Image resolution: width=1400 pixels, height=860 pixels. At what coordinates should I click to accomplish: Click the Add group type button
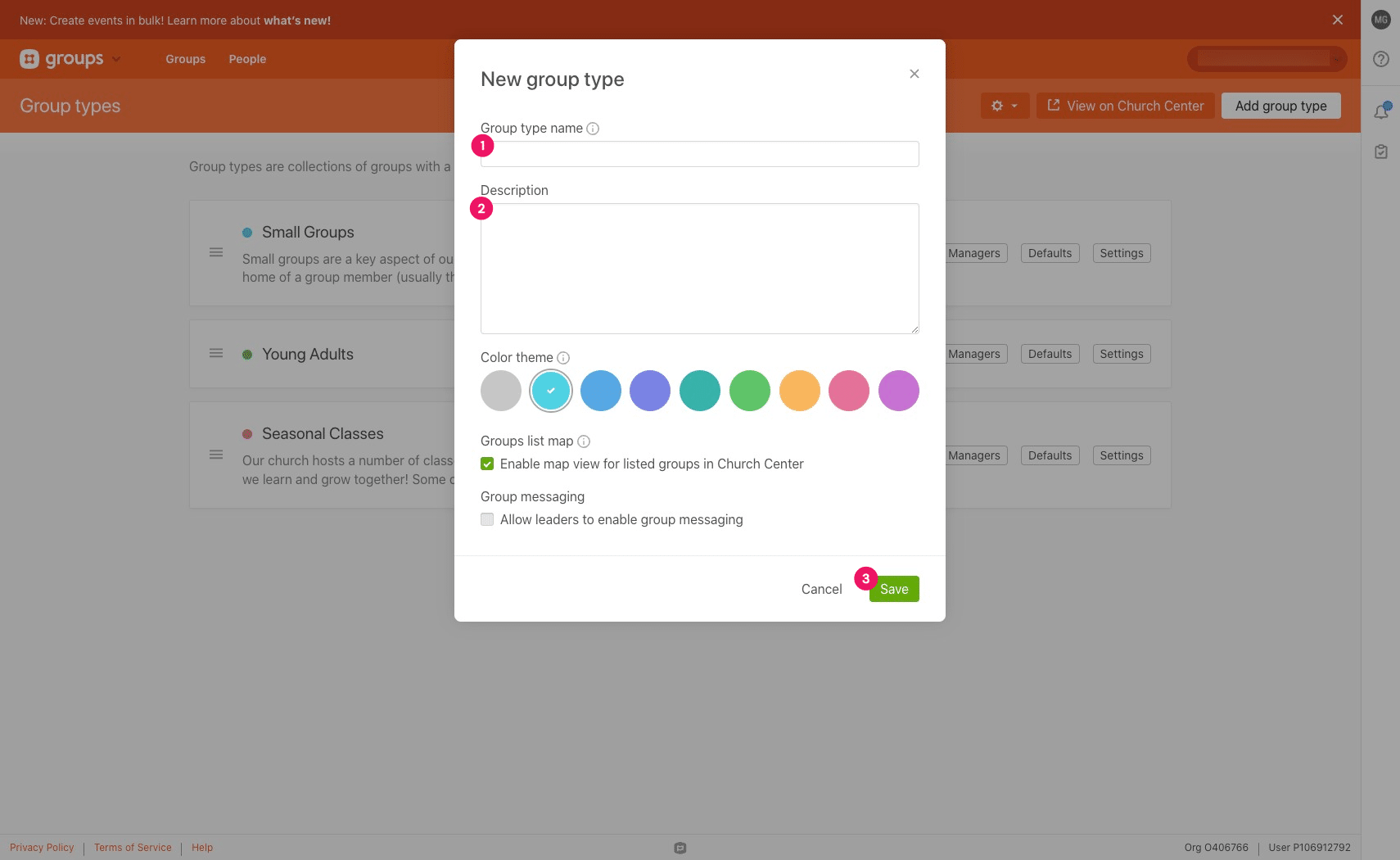tap(1280, 106)
